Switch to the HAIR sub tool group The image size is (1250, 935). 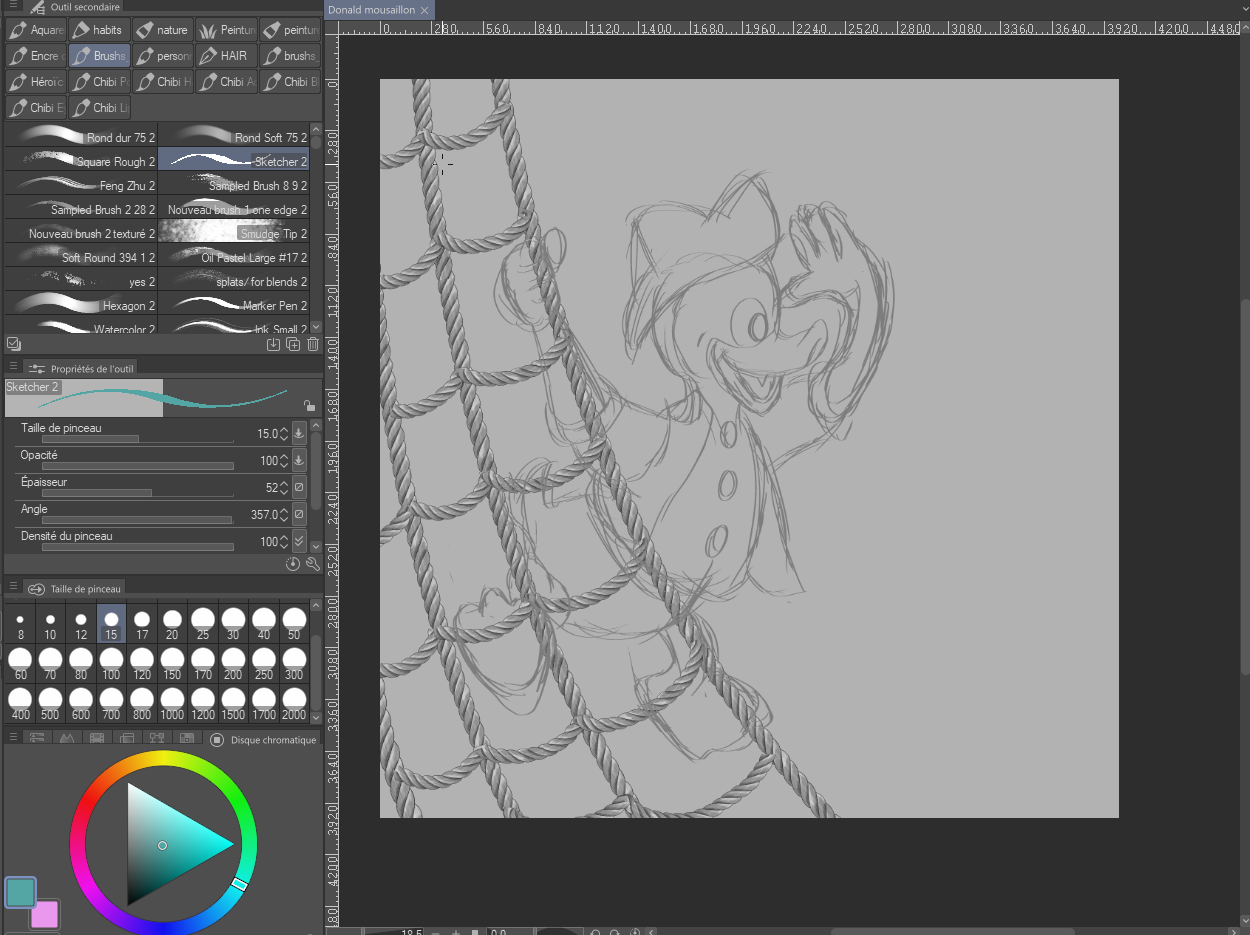click(226, 56)
